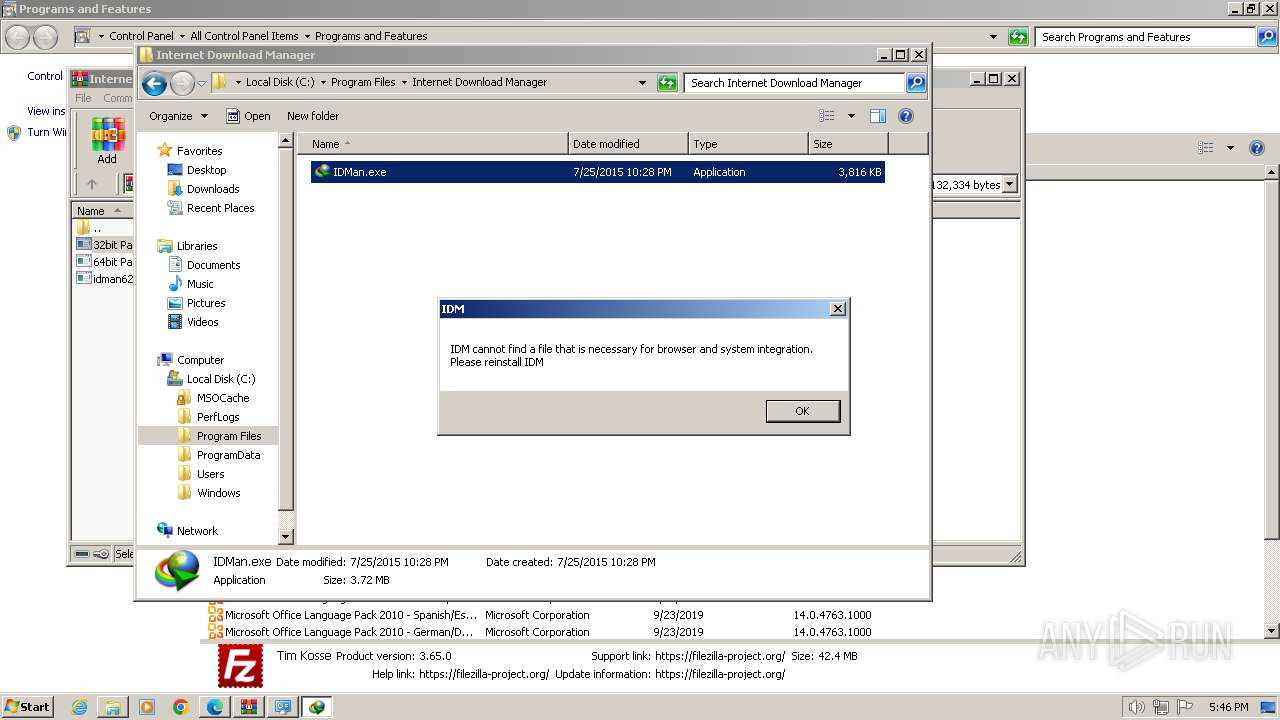
Task: Select the Local Disk (C:) tree node
Action: tap(220, 379)
